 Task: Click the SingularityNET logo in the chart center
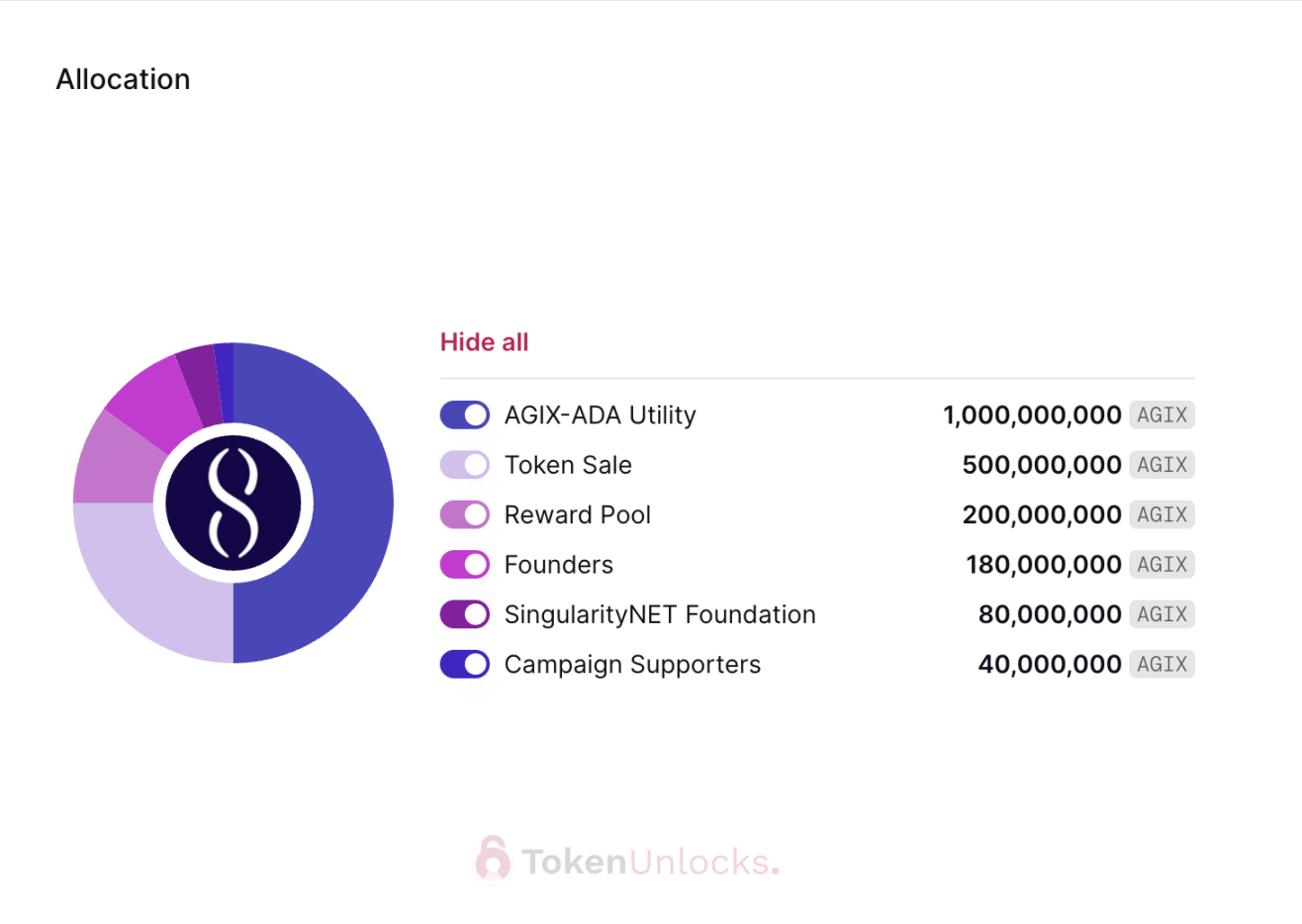click(233, 503)
